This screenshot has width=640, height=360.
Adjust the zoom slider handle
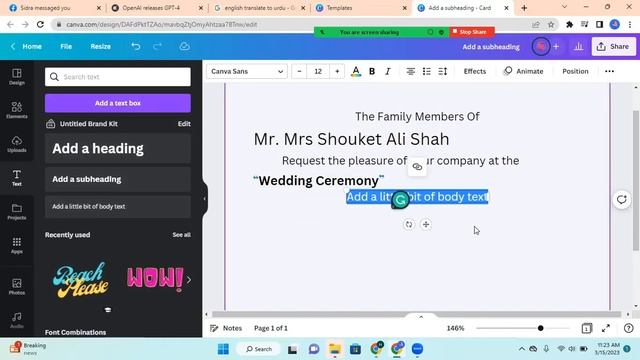coord(540,328)
